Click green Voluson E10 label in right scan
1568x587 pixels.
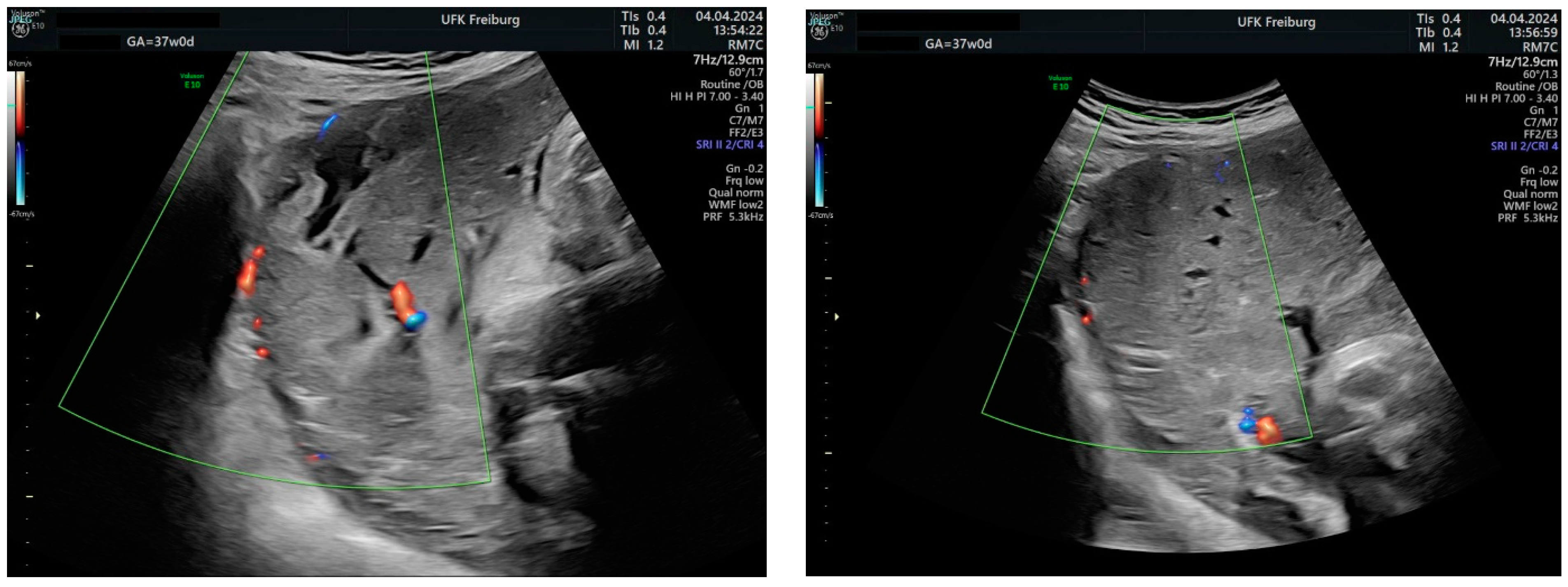(1060, 82)
